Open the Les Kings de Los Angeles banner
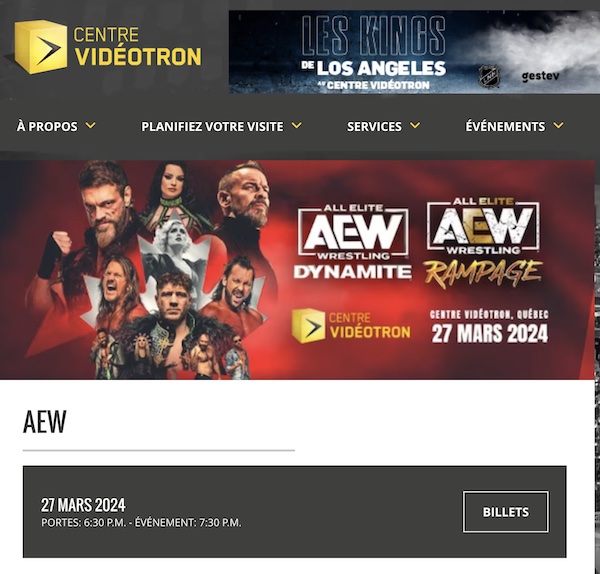 tap(414, 52)
